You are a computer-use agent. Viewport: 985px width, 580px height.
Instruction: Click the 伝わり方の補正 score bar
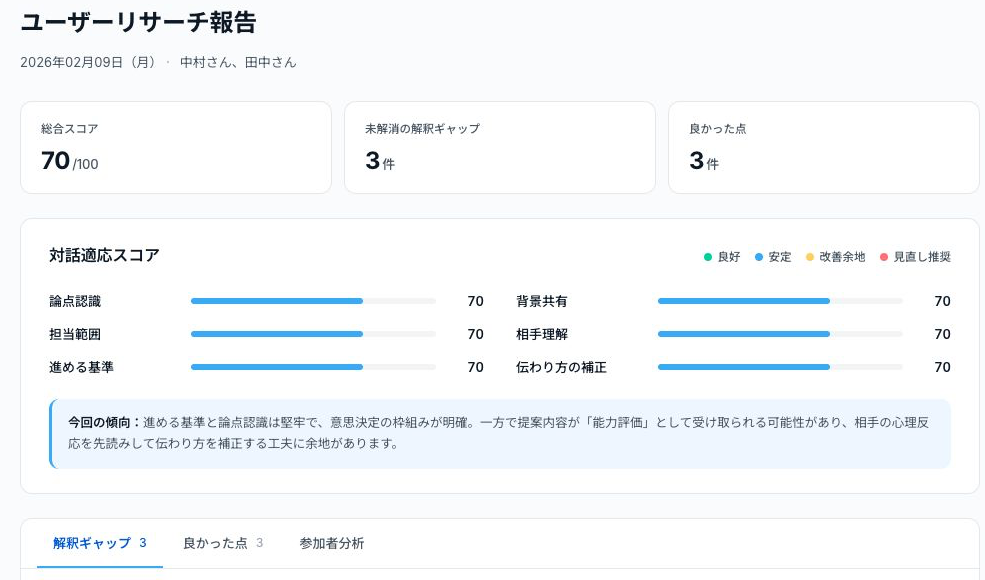point(780,367)
